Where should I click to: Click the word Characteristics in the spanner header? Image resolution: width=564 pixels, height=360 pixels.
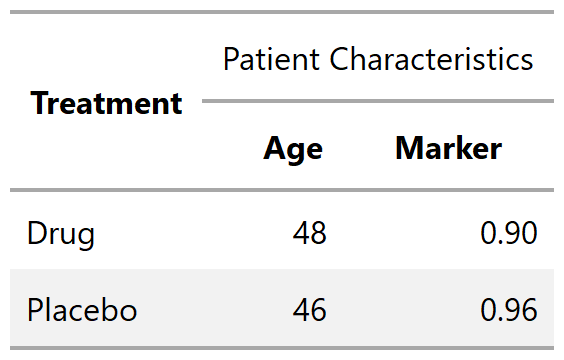coord(431,59)
